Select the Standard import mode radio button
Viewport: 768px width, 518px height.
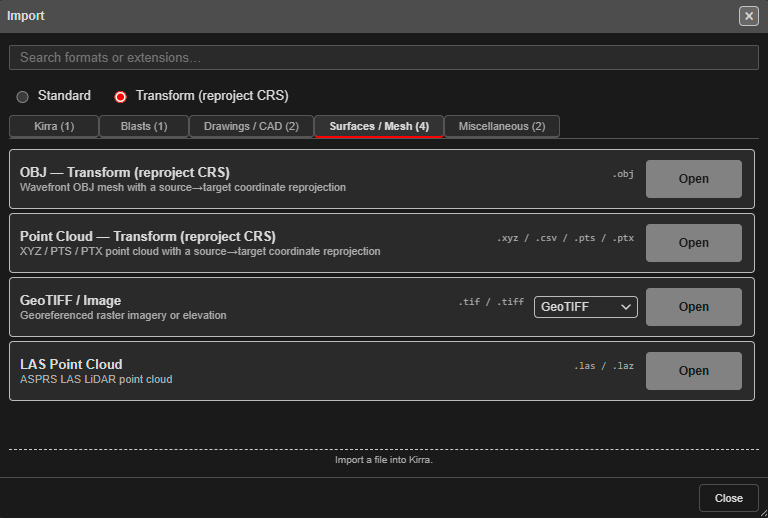pos(23,96)
